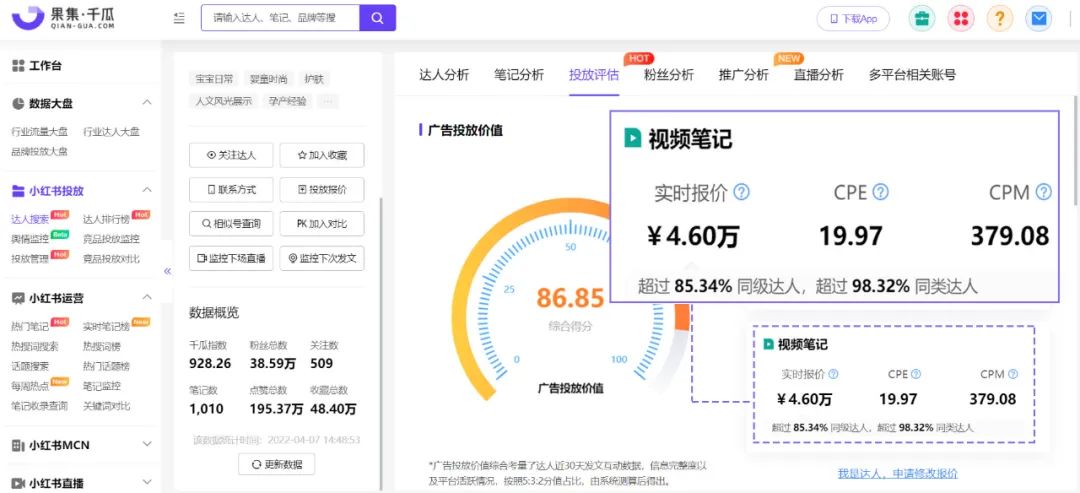Select the 宝宝日常 tag chip
Image resolution: width=1080 pixels, height=493 pixels.
pyautogui.click(x=214, y=78)
